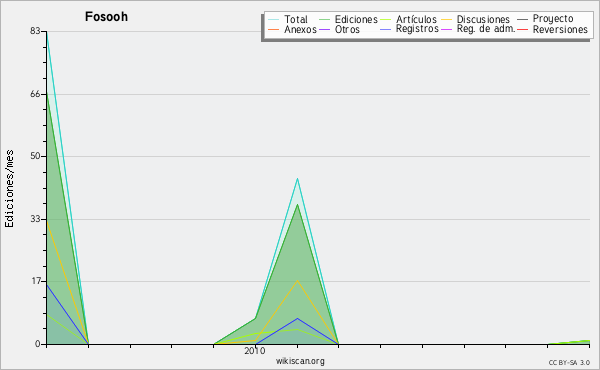This screenshot has width=600, height=370.
Task: Click the yellow Discusiones peak in 2010
Action: (297, 280)
